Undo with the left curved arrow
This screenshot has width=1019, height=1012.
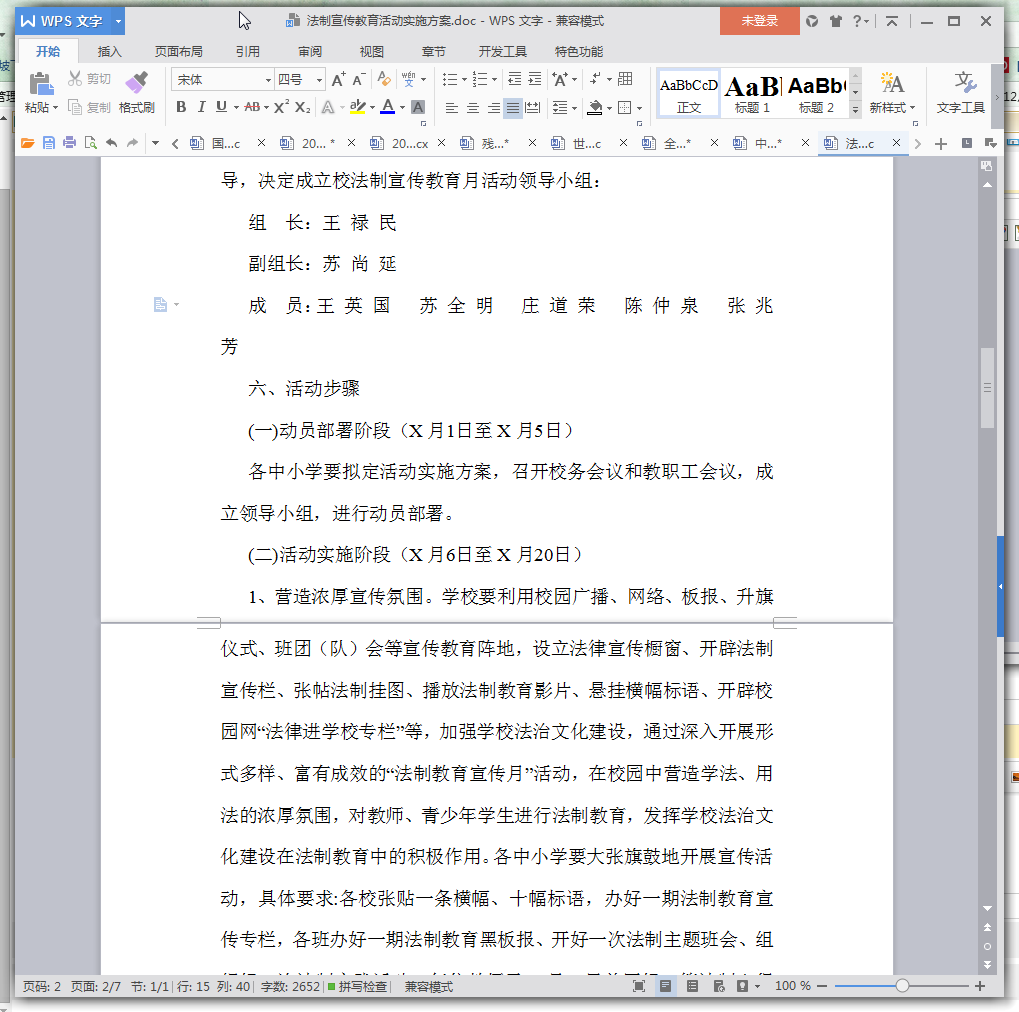click(111, 143)
